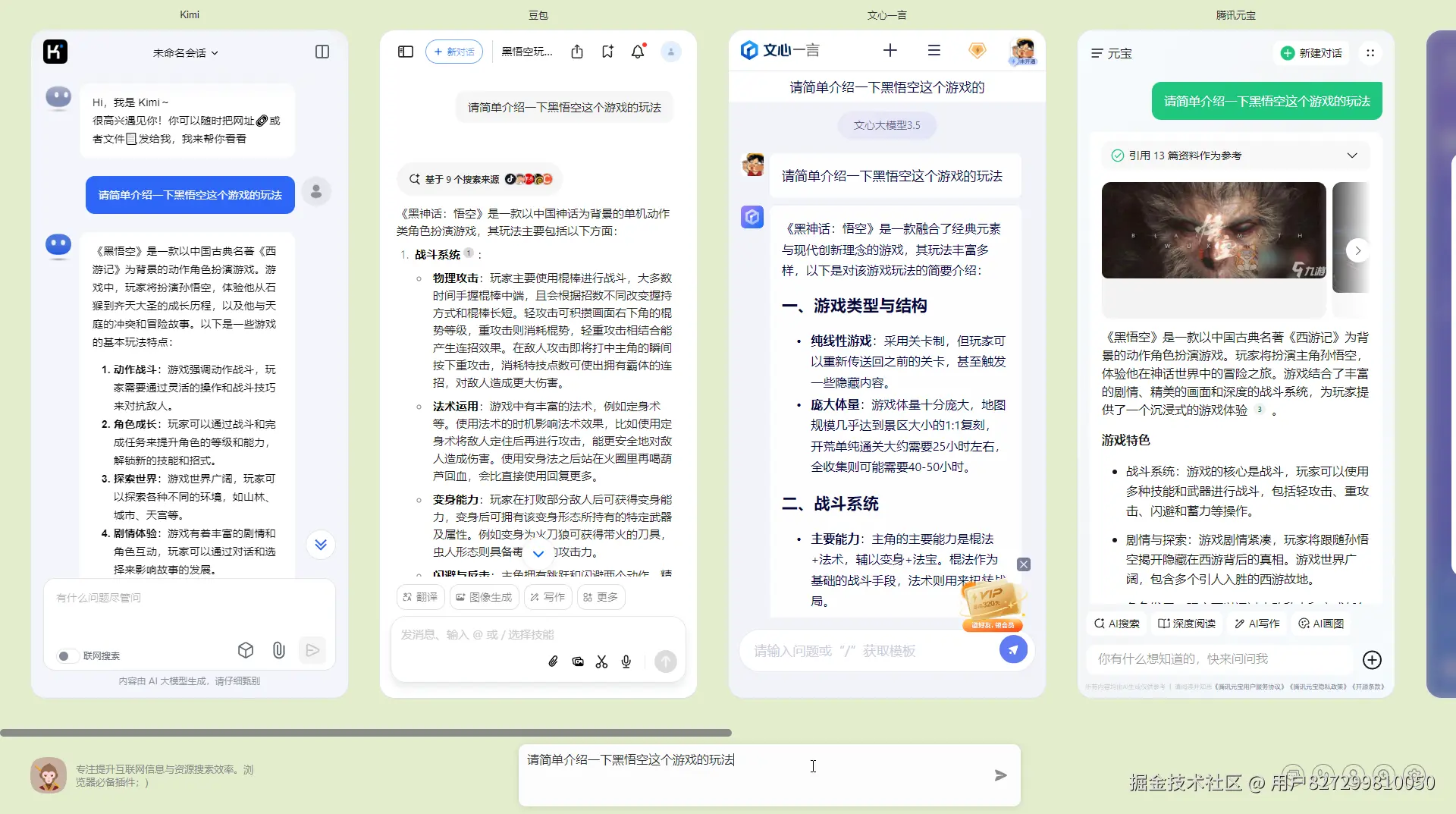Focus 文心一言 请输入问题 input
This screenshot has height=814, width=1456.
point(868,651)
